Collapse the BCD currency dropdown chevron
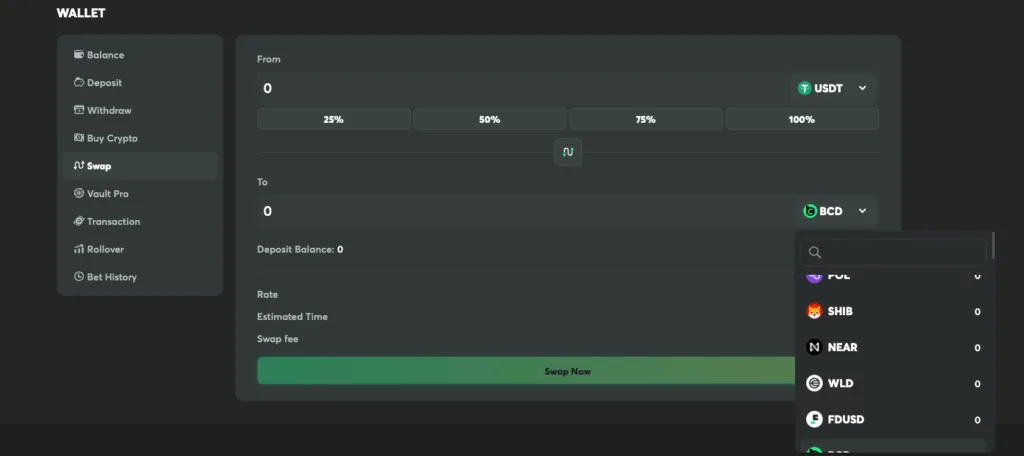 (862, 211)
